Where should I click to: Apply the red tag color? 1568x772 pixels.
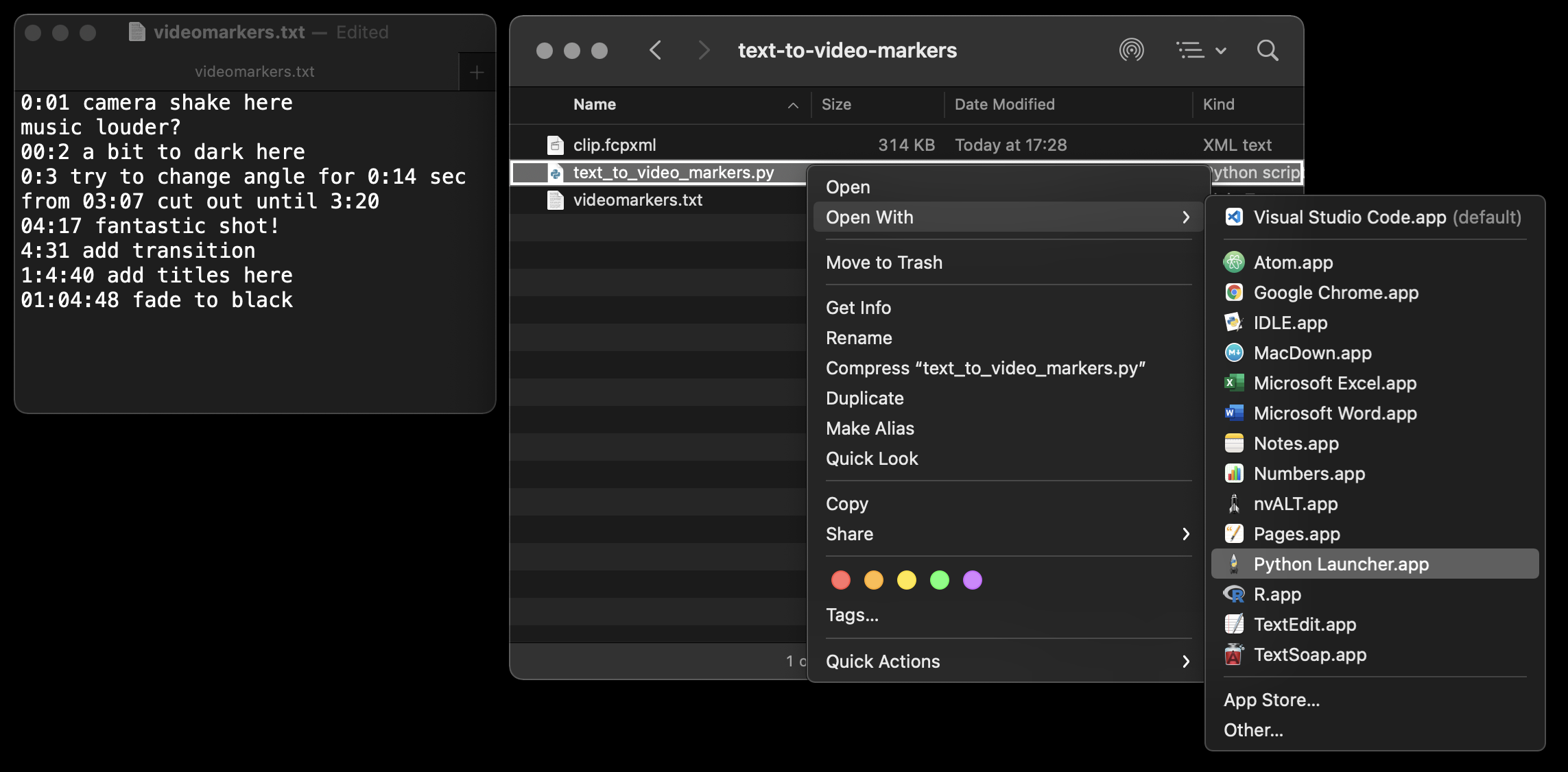point(840,580)
